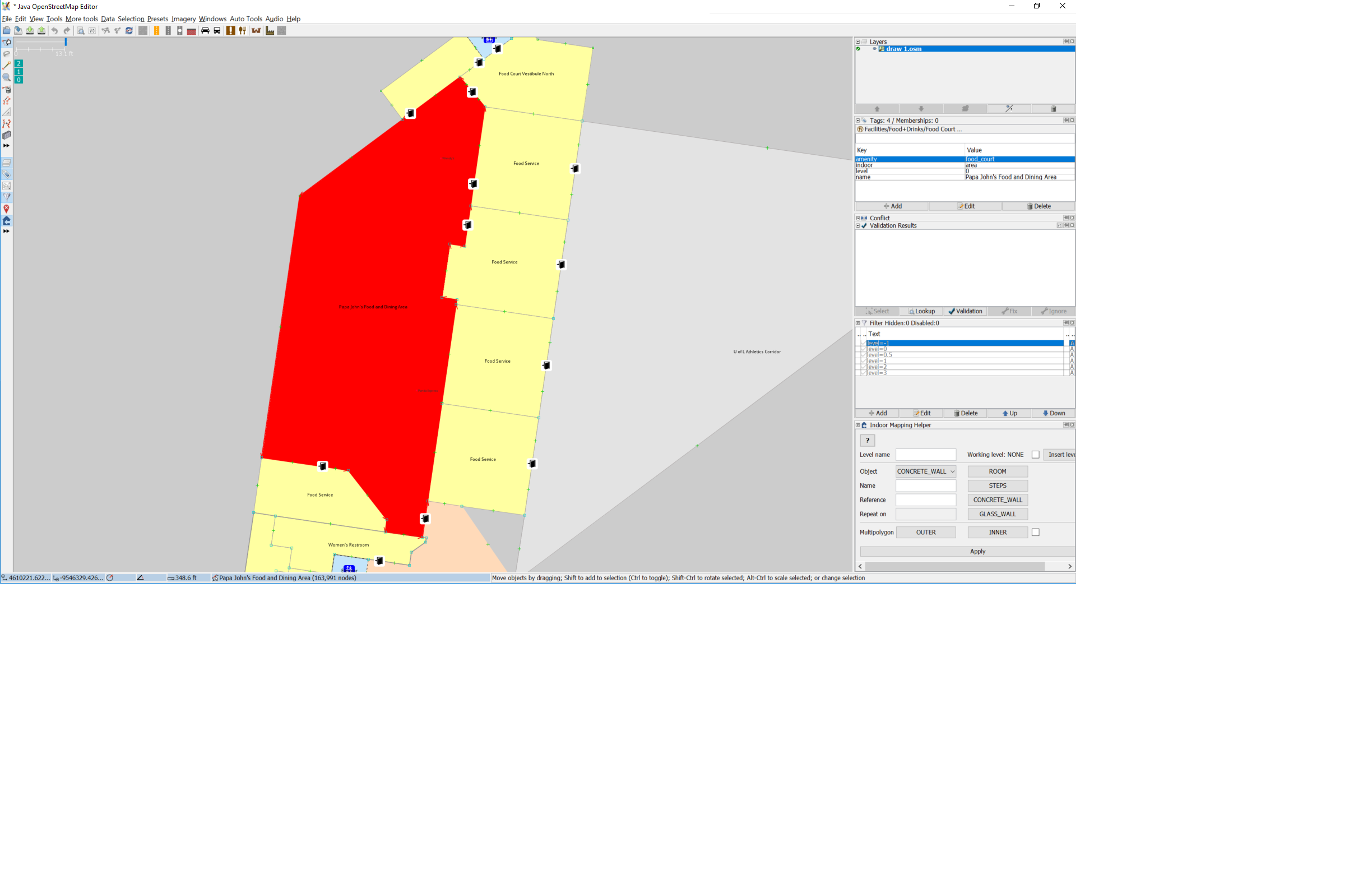This screenshot has width=1372, height=888.
Task: Open the Object type dropdown
Action: [x=925, y=471]
